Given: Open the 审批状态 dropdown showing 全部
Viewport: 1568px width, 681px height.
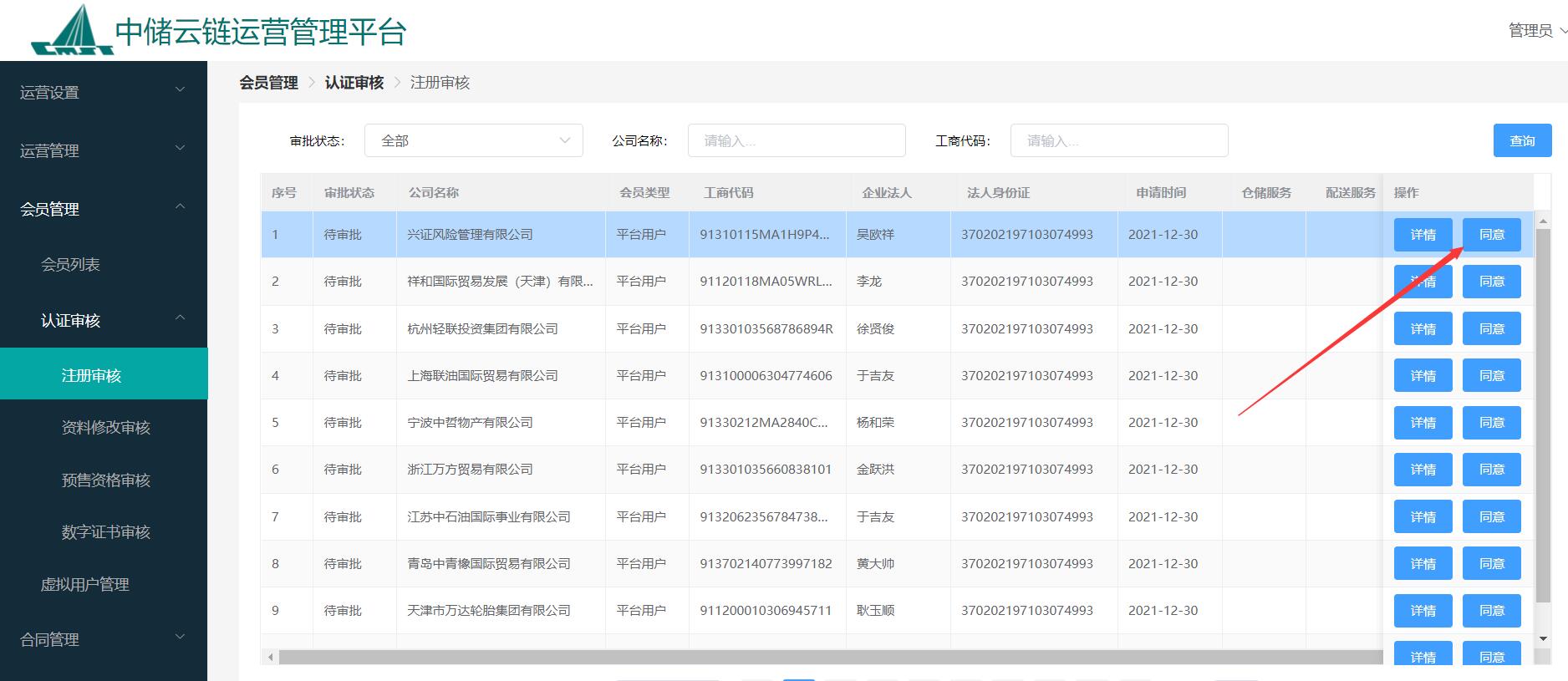Looking at the screenshot, I should [473, 140].
